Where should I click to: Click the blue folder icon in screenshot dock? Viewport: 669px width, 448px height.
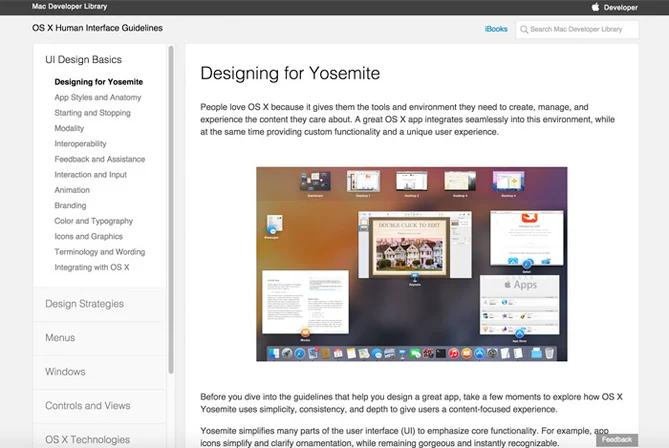[536, 353]
